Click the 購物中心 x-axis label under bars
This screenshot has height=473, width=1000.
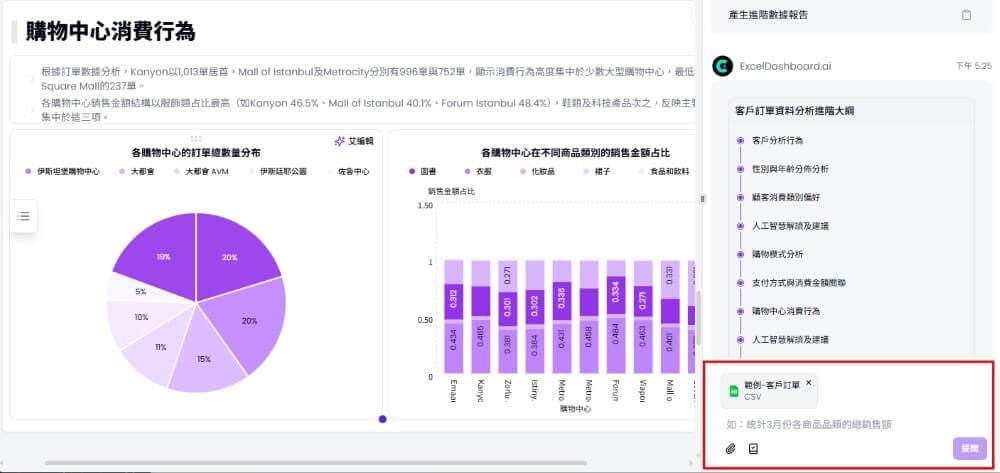(x=575, y=409)
